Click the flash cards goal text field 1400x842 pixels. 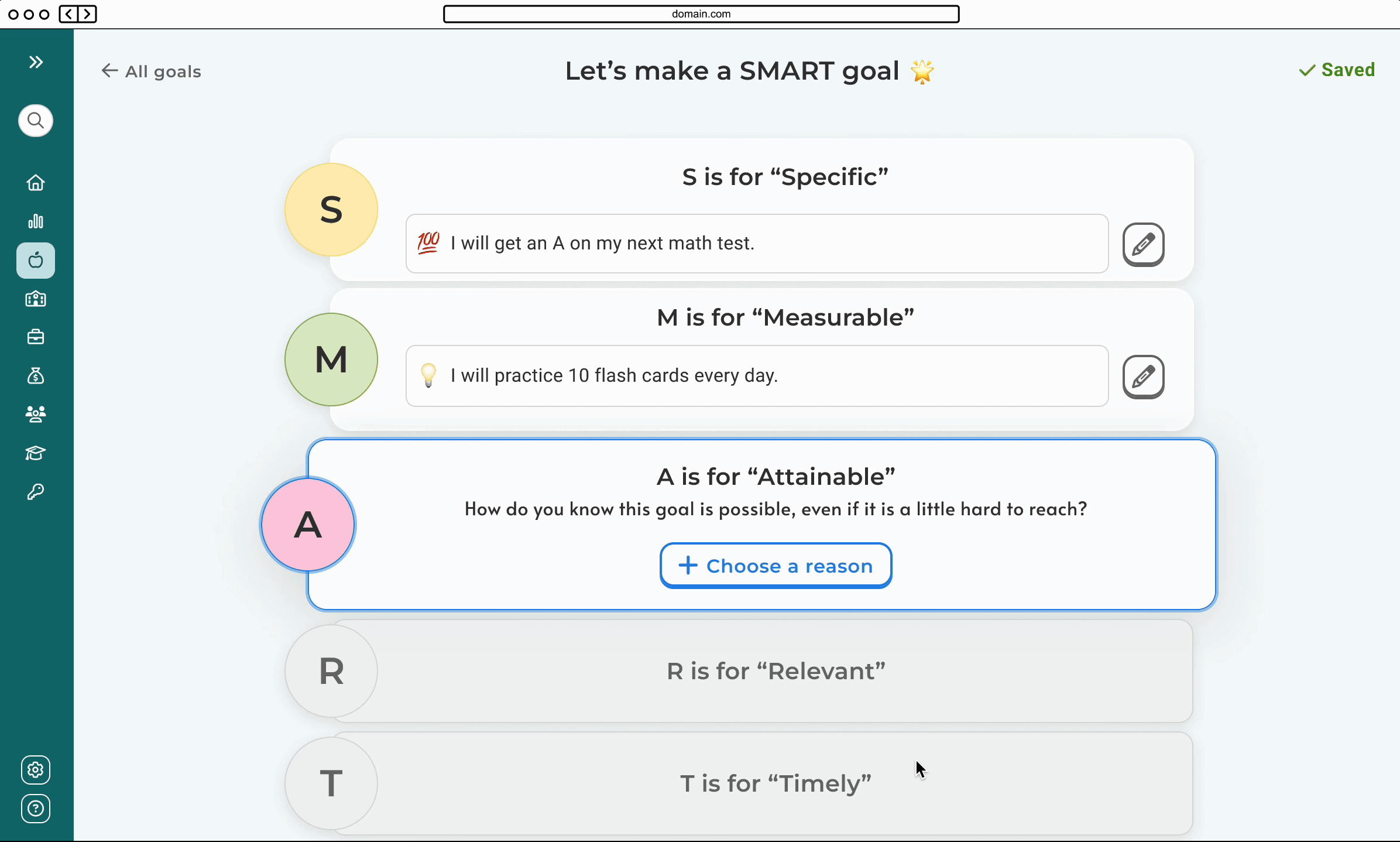point(757,376)
